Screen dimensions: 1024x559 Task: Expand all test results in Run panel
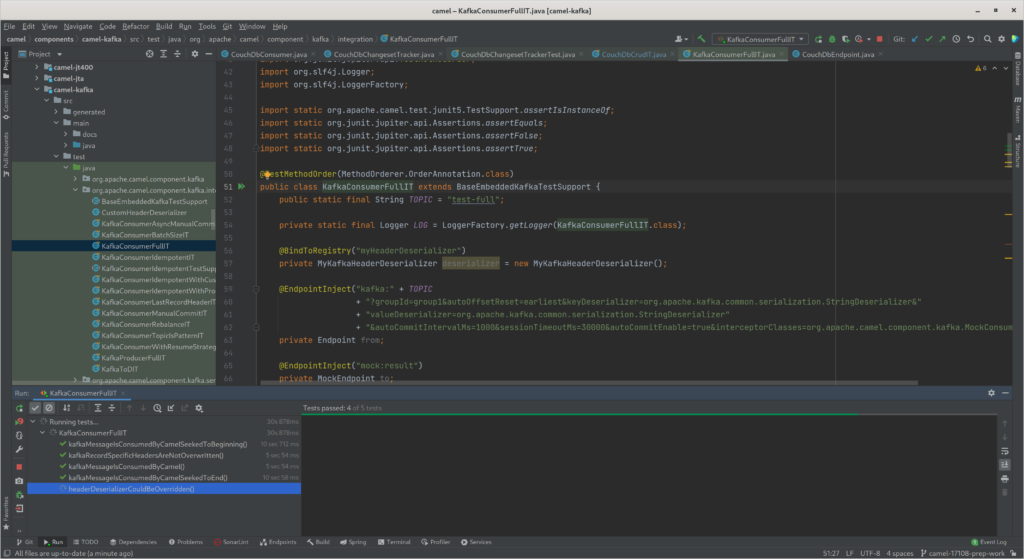(x=98, y=408)
